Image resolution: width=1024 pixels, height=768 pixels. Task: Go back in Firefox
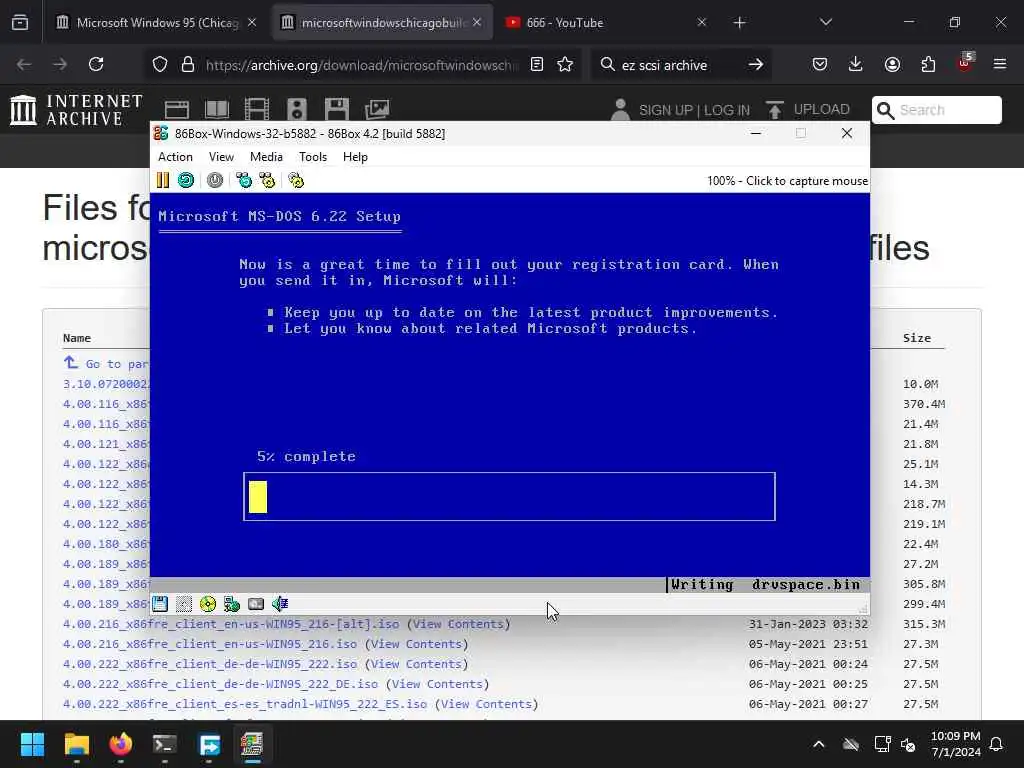click(x=24, y=64)
